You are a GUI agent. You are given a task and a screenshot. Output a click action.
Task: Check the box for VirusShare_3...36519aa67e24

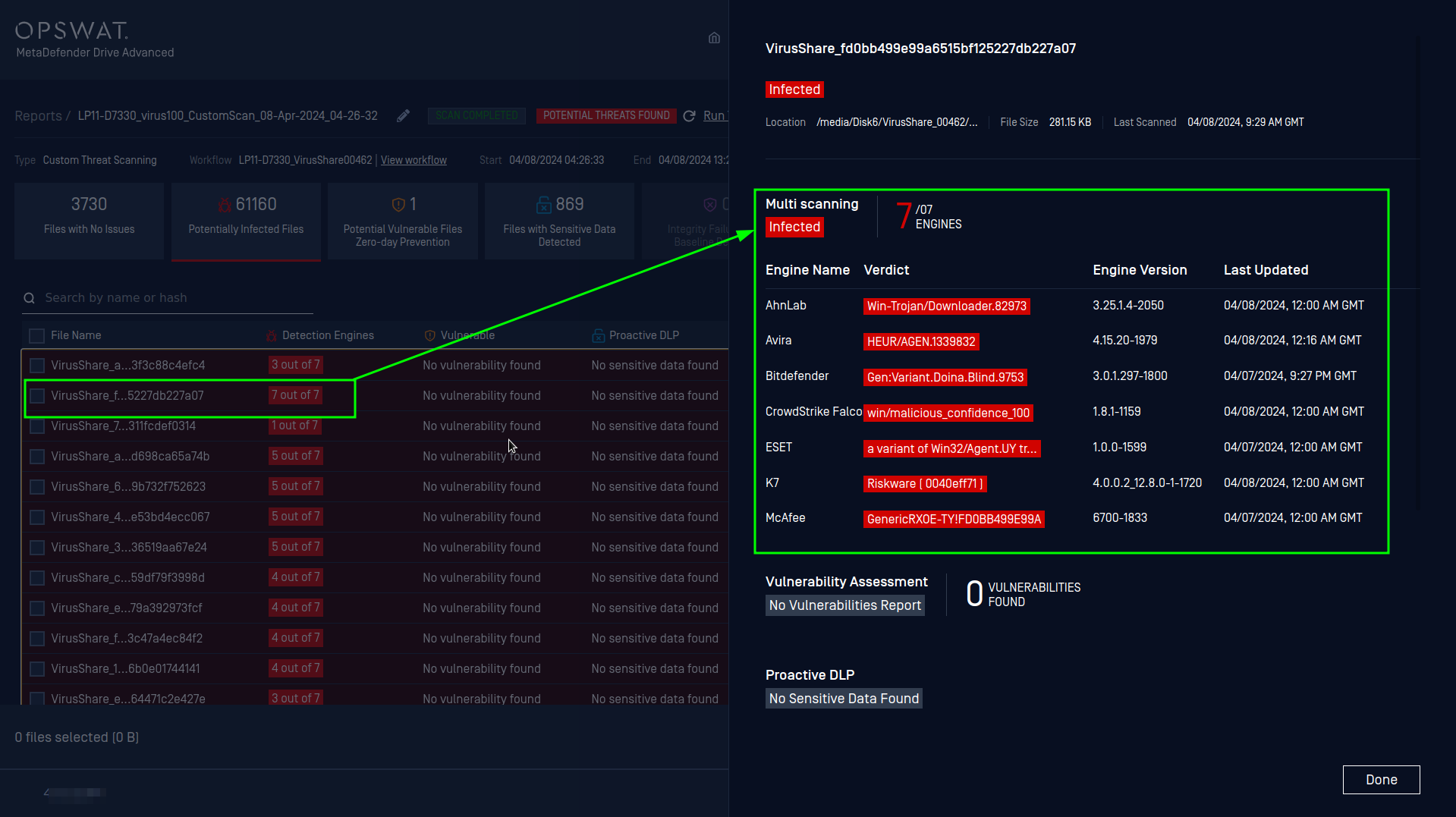tap(36, 548)
